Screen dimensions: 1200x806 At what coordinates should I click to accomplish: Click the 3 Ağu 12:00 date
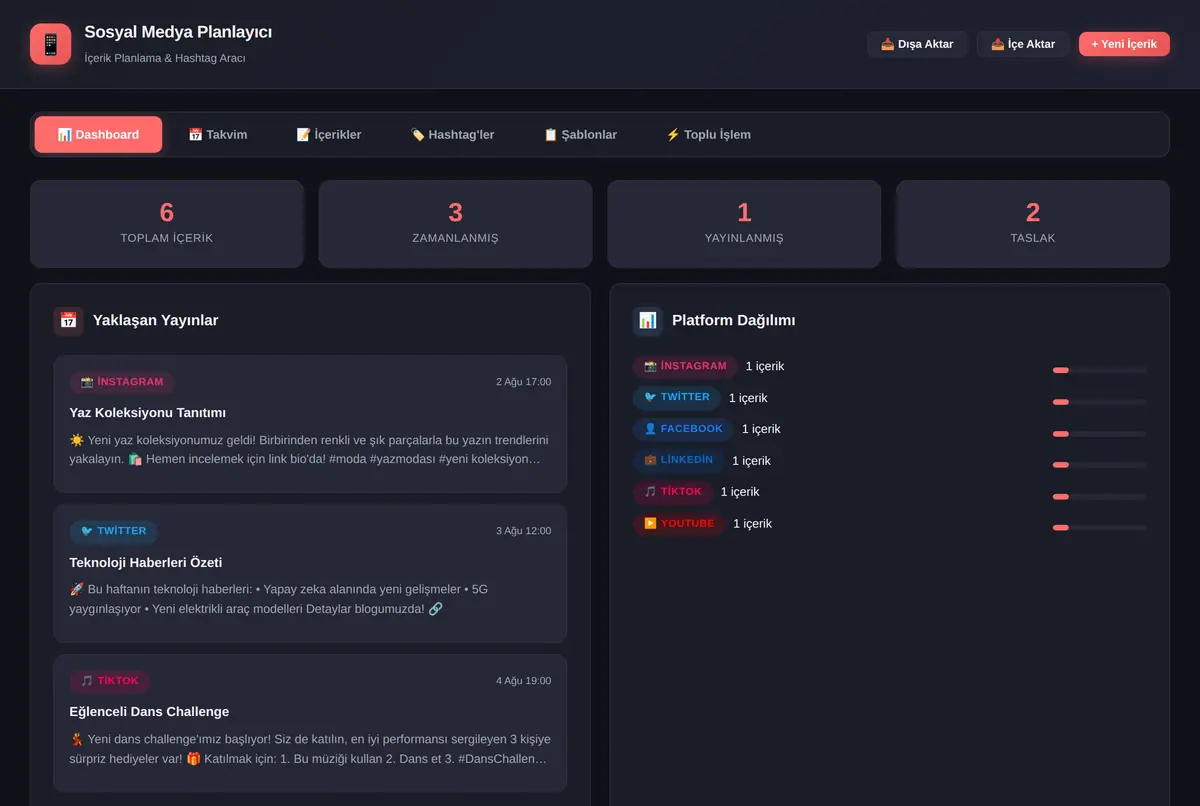tap(523, 531)
